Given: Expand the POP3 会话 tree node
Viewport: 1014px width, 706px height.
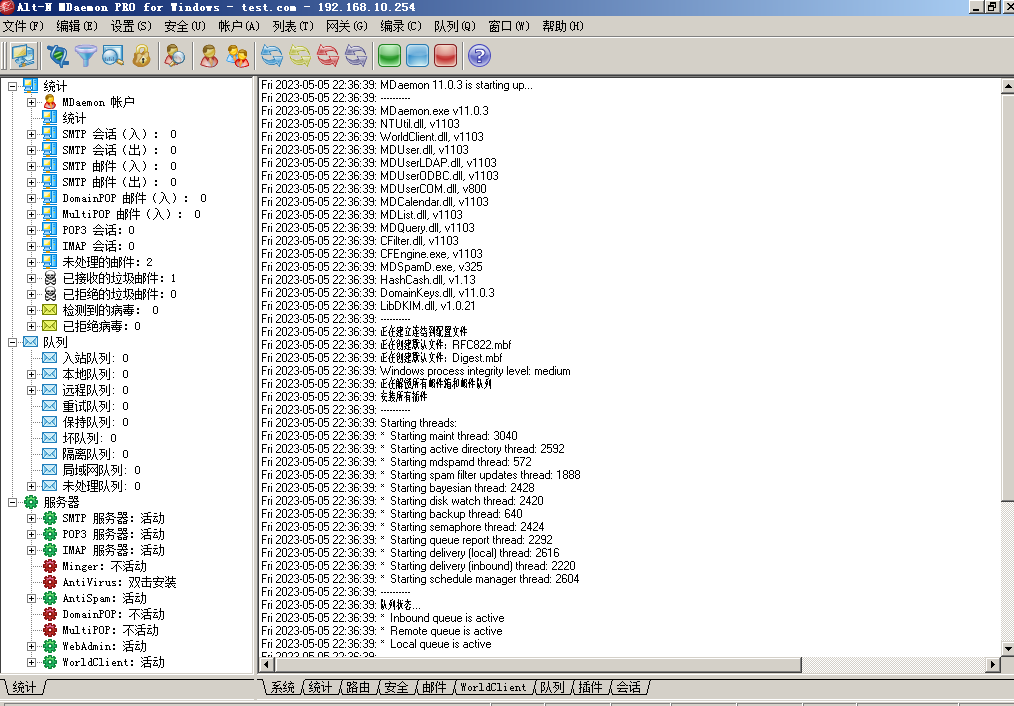Looking at the screenshot, I should pos(31,230).
